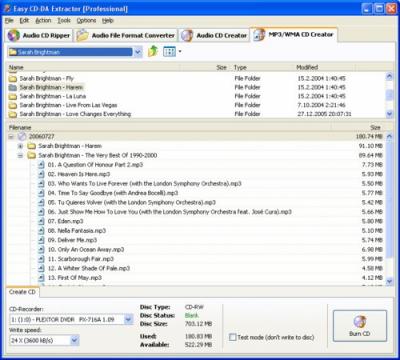The height and width of the screenshot is (360, 400).
Task: Click the mp3 file icon for 09. Deliver Me
Action: click(x=41, y=240)
